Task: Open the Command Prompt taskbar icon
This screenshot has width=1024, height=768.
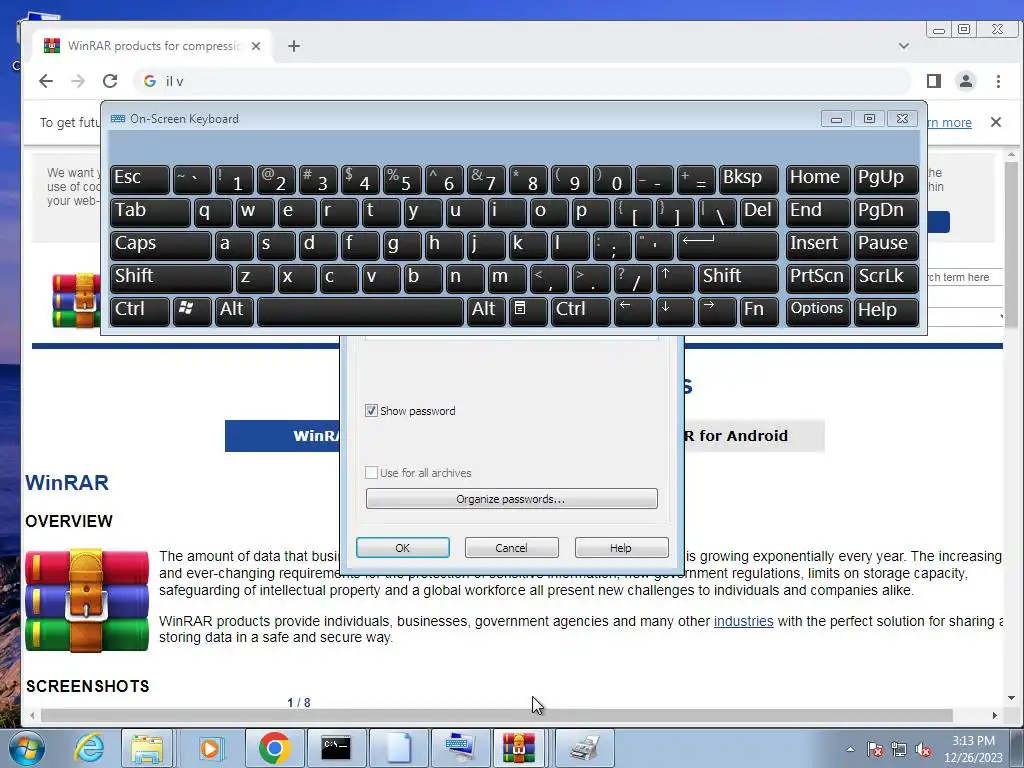Action: click(336, 748)
